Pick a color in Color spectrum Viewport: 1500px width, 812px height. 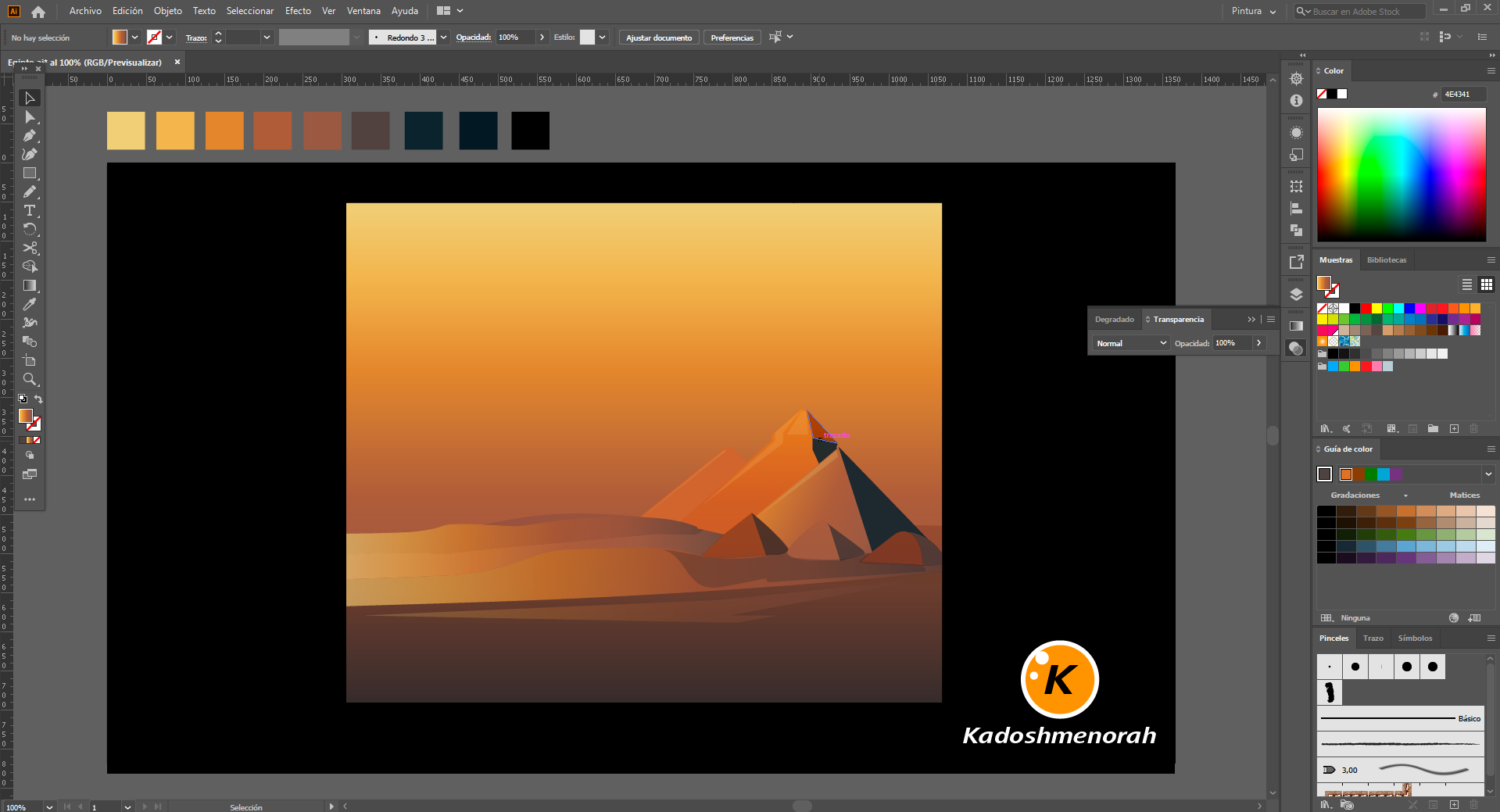point(1402,174)
